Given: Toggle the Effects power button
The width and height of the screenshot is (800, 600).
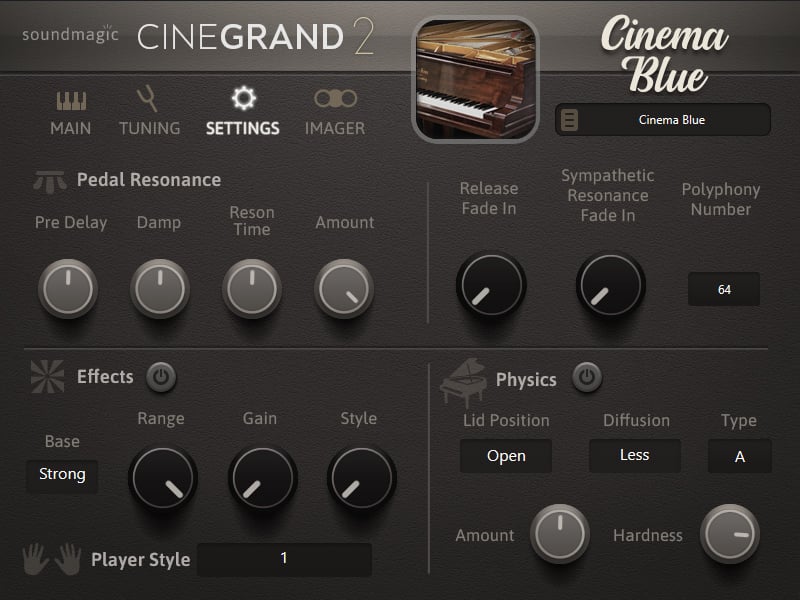Looking at the screenshot, I should click(x=161, y=377).
